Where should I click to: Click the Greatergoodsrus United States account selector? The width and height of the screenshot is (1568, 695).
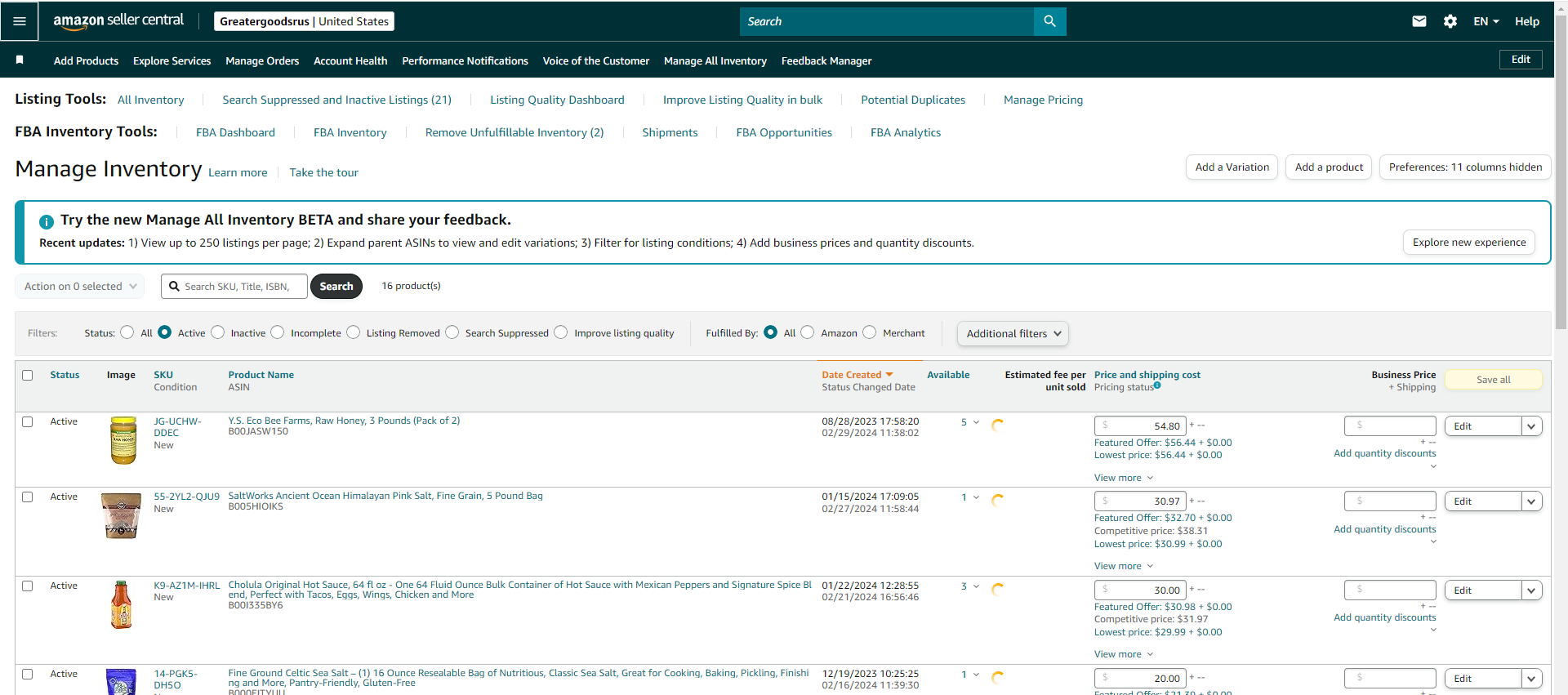(x=304, y=21)
